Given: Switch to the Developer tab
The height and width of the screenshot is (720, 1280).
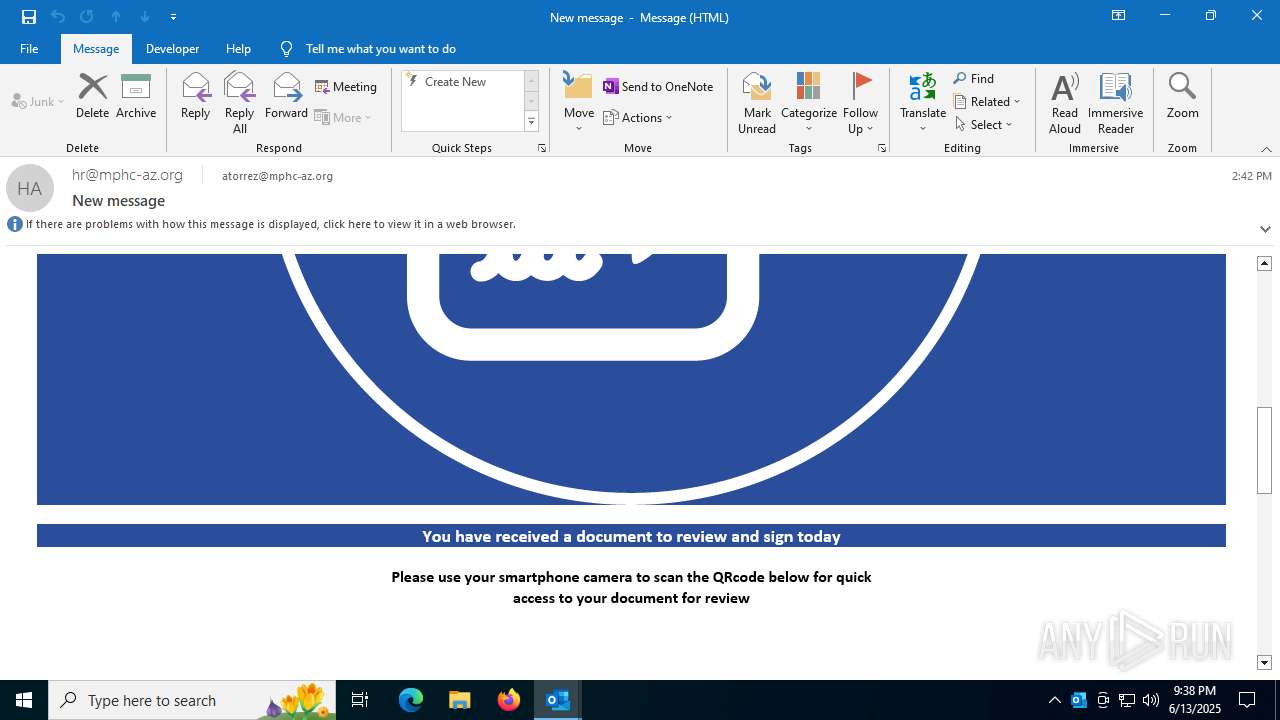Looking at the screenshot, I should [172, 48].
